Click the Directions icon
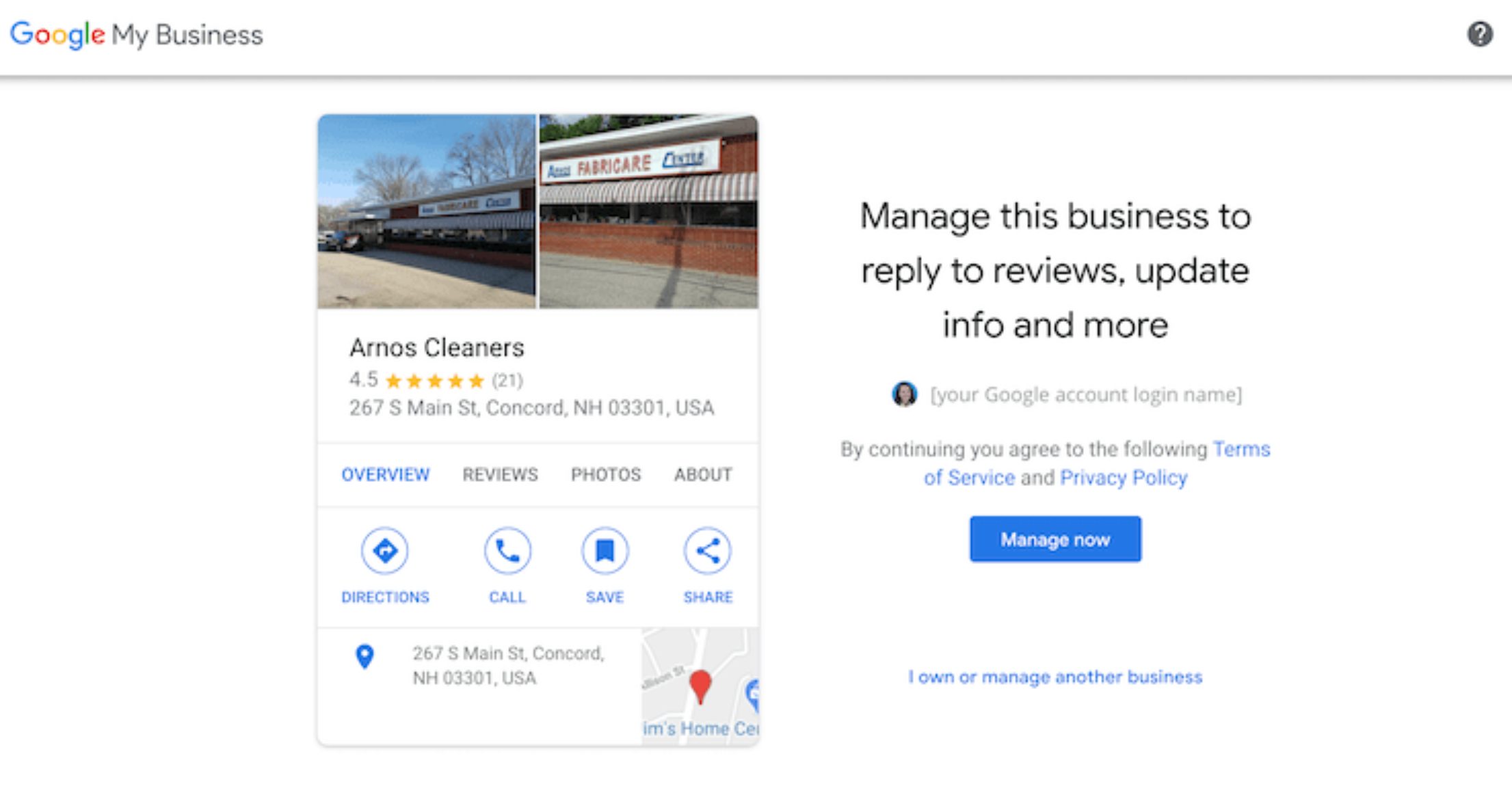Image resolution: width=1512 pixels, height=799 pixels. [385, 551]
